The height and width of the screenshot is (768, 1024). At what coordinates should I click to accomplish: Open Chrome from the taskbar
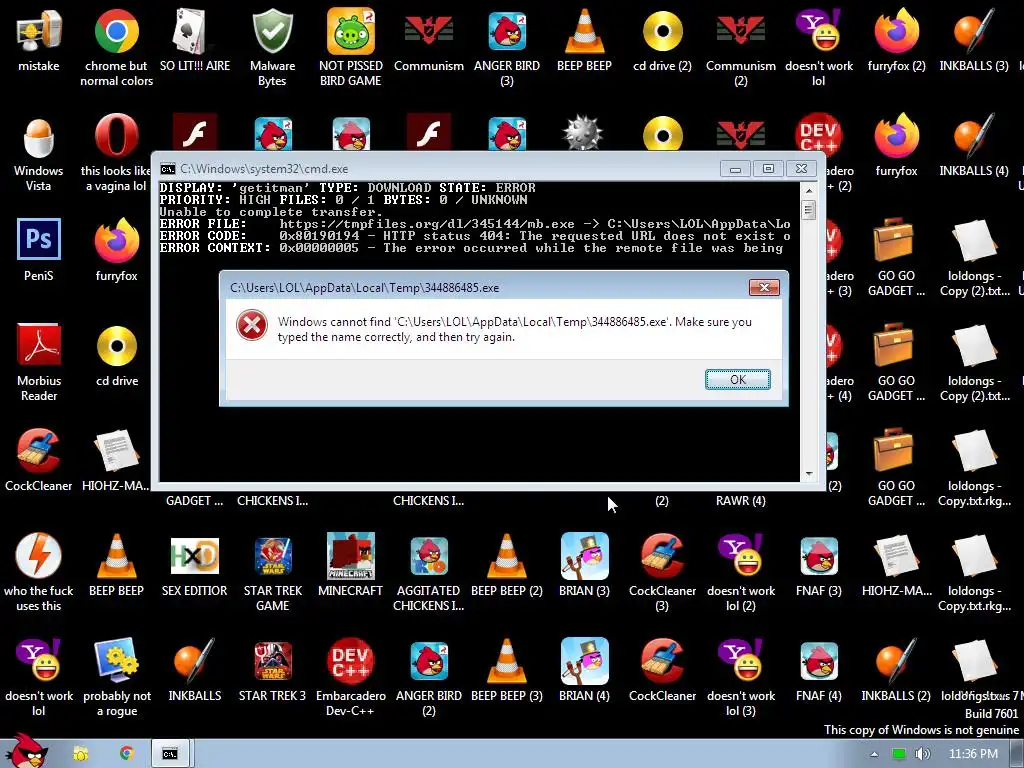pyautogui.click(x=126, y=754)
